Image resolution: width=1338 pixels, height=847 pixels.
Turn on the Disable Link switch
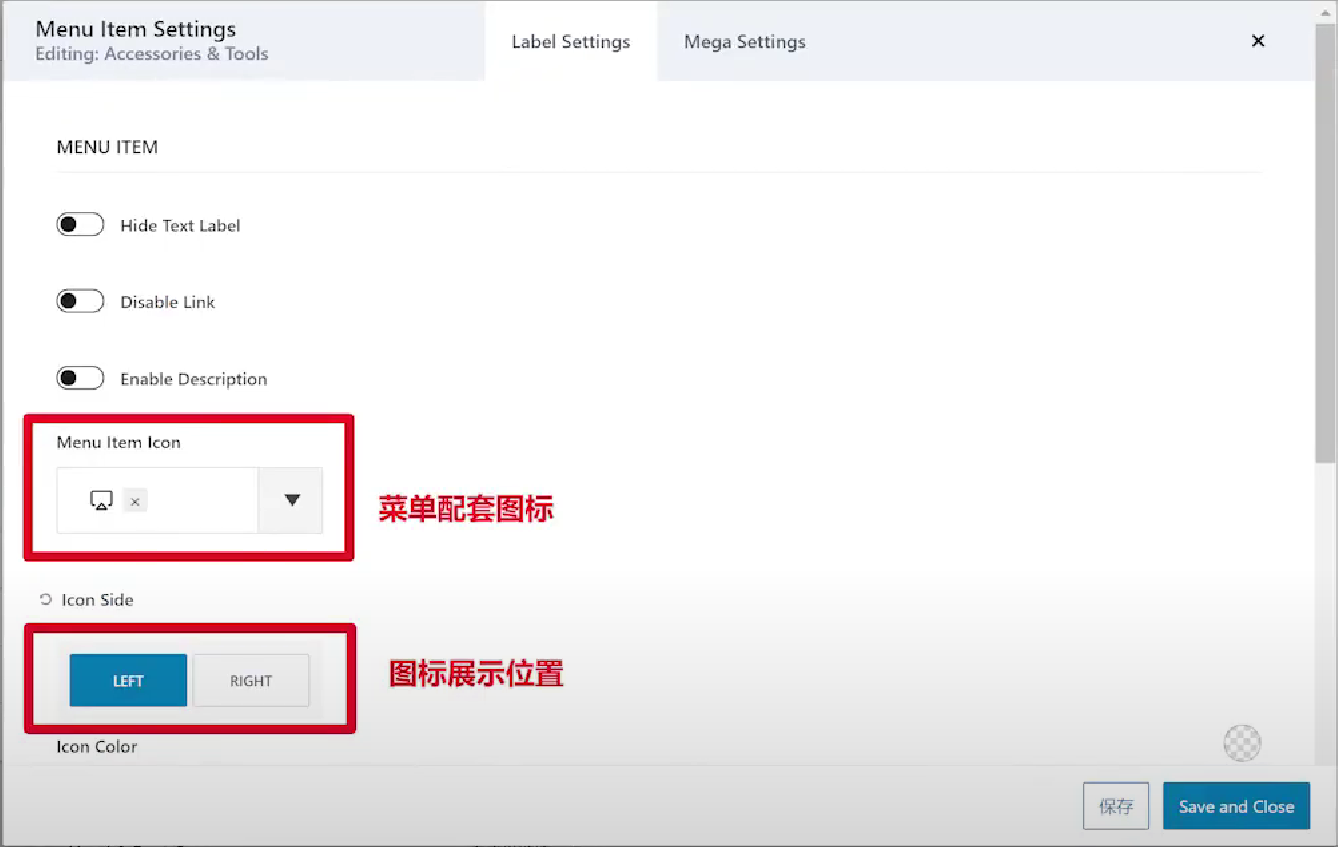click(x=80, y=302)
